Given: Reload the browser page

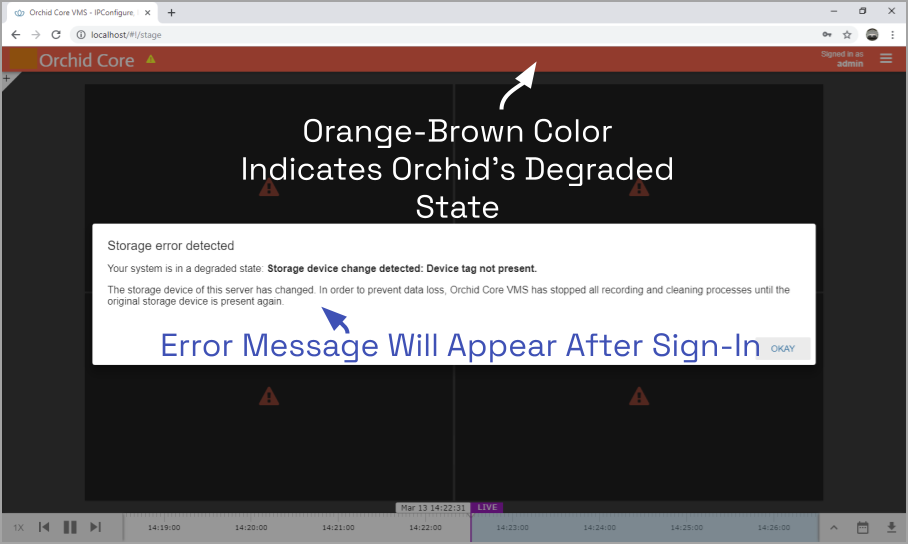Looking at the screenshot, I should 56,35.
